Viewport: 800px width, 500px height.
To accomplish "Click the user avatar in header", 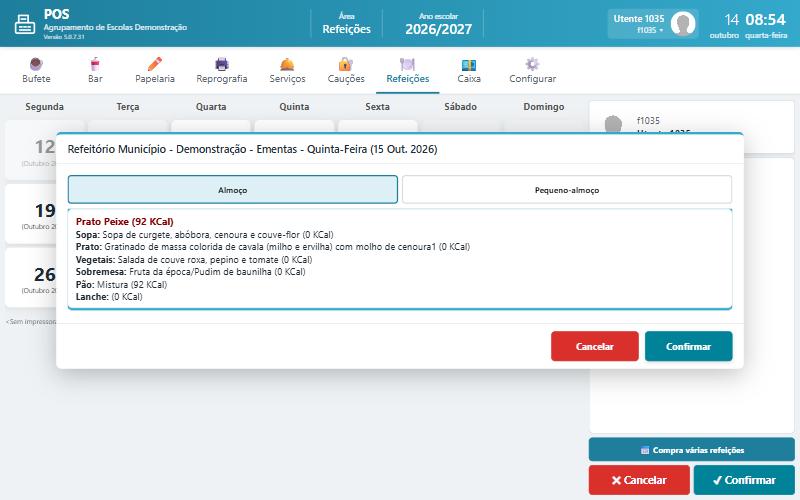I will (683, 23).
